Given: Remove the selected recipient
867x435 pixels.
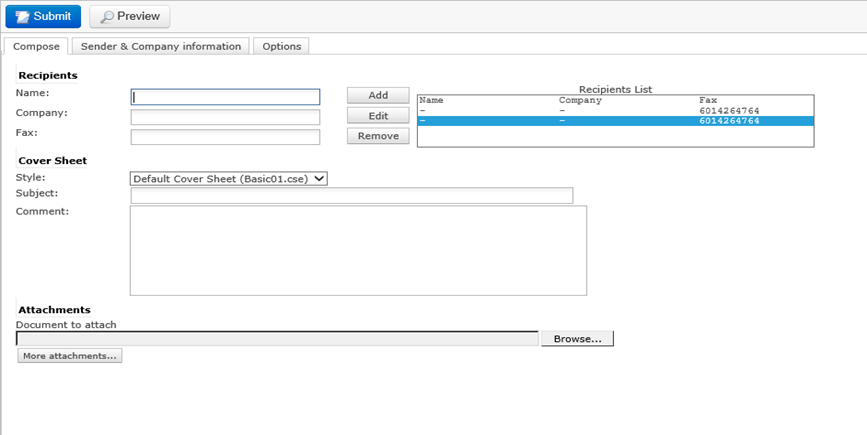Looking at the screenshot, I should [x=378, y=136].
